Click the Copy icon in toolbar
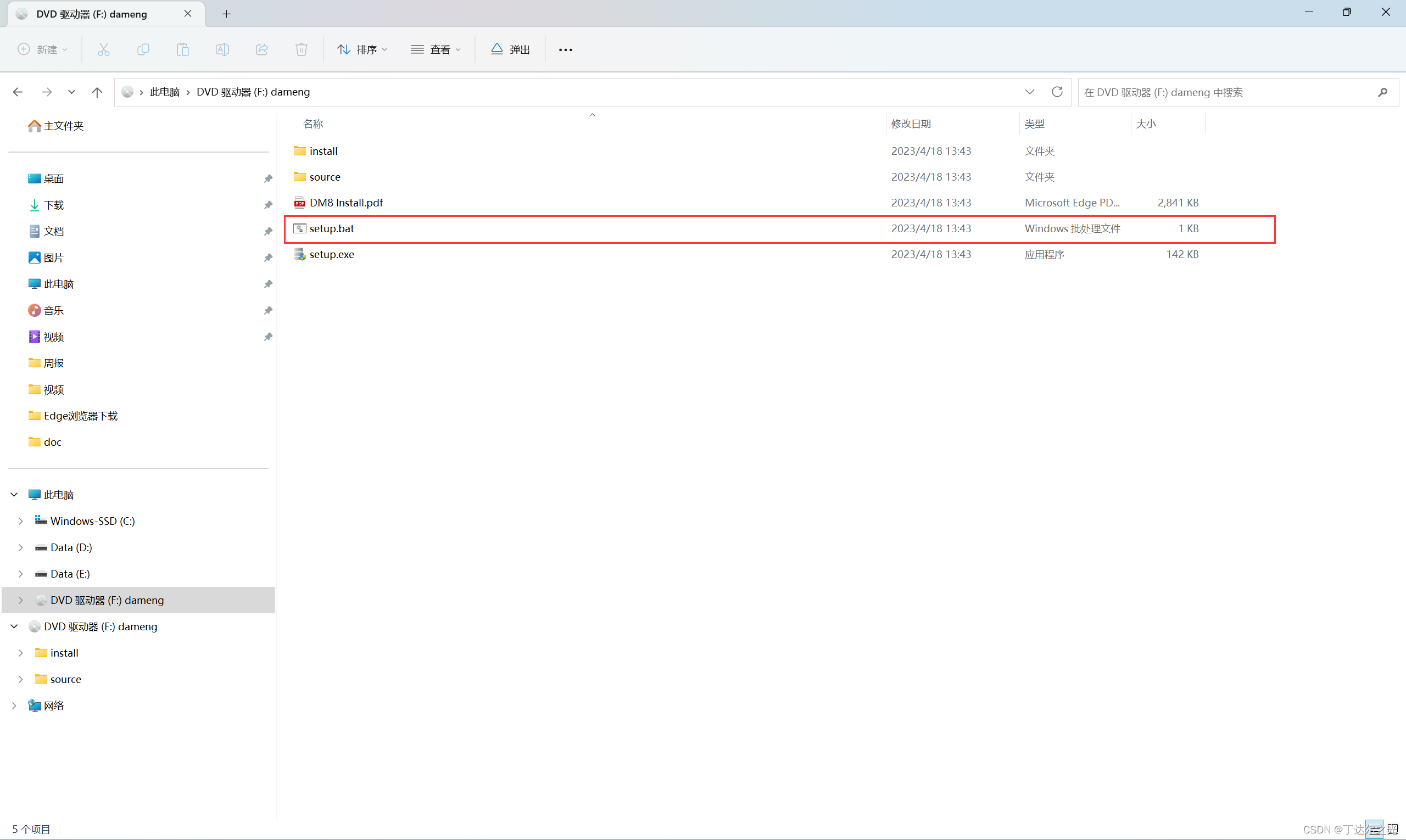 [x=143, y=50]
